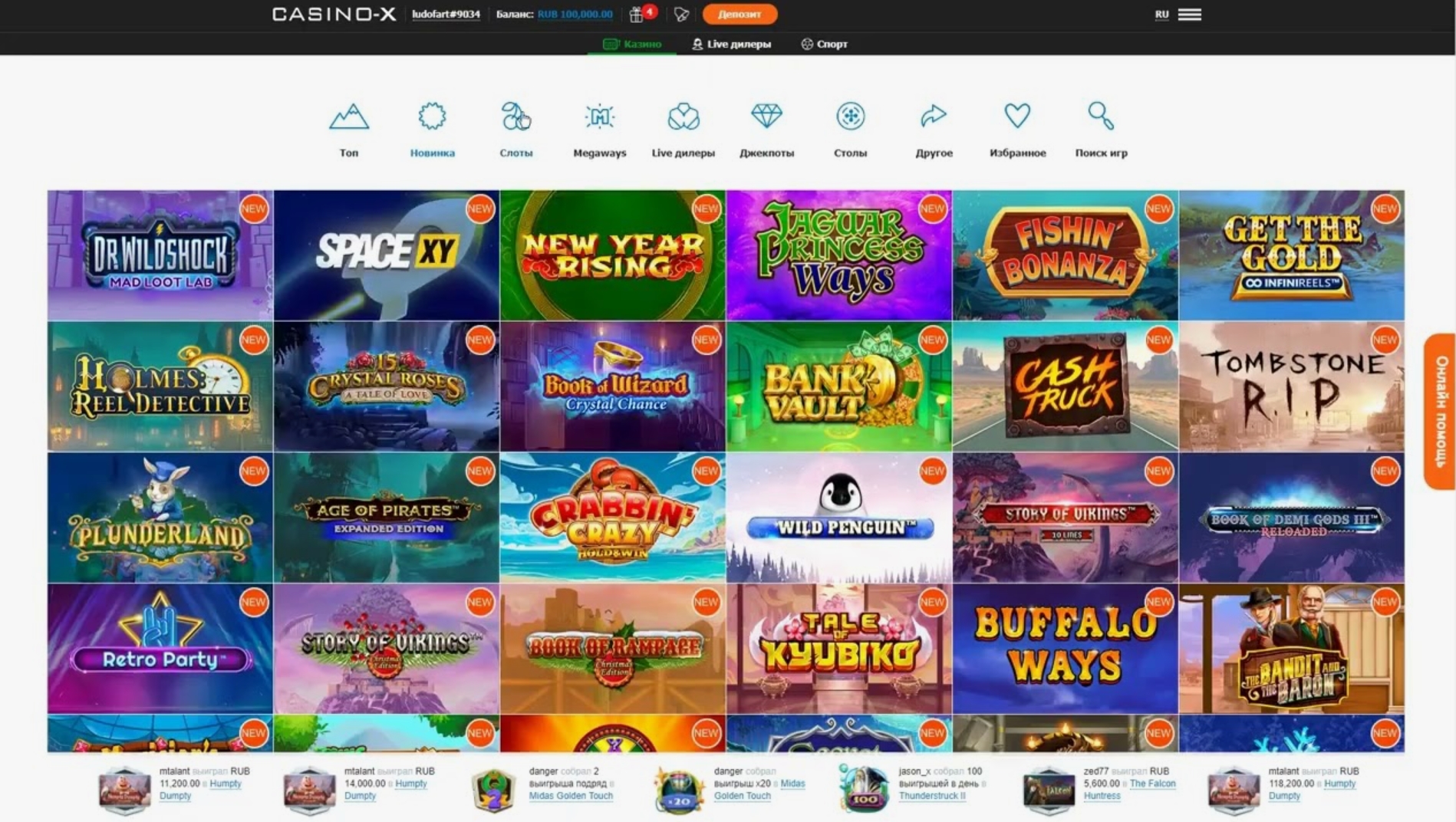Click the Поиск игр magnifier icon

click(1101, 117)
